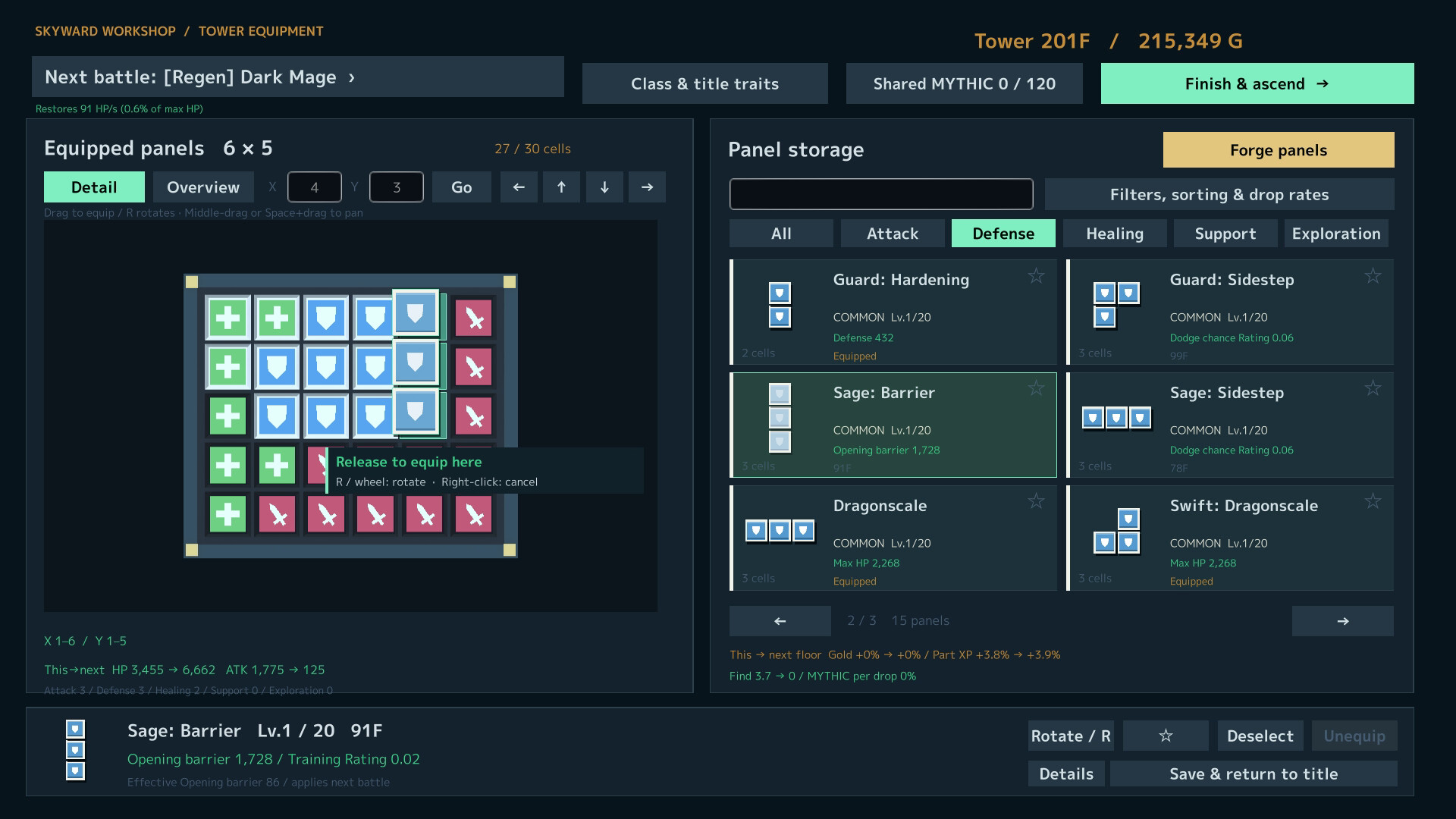Click Save & return to title

(x=1254, y=773)
